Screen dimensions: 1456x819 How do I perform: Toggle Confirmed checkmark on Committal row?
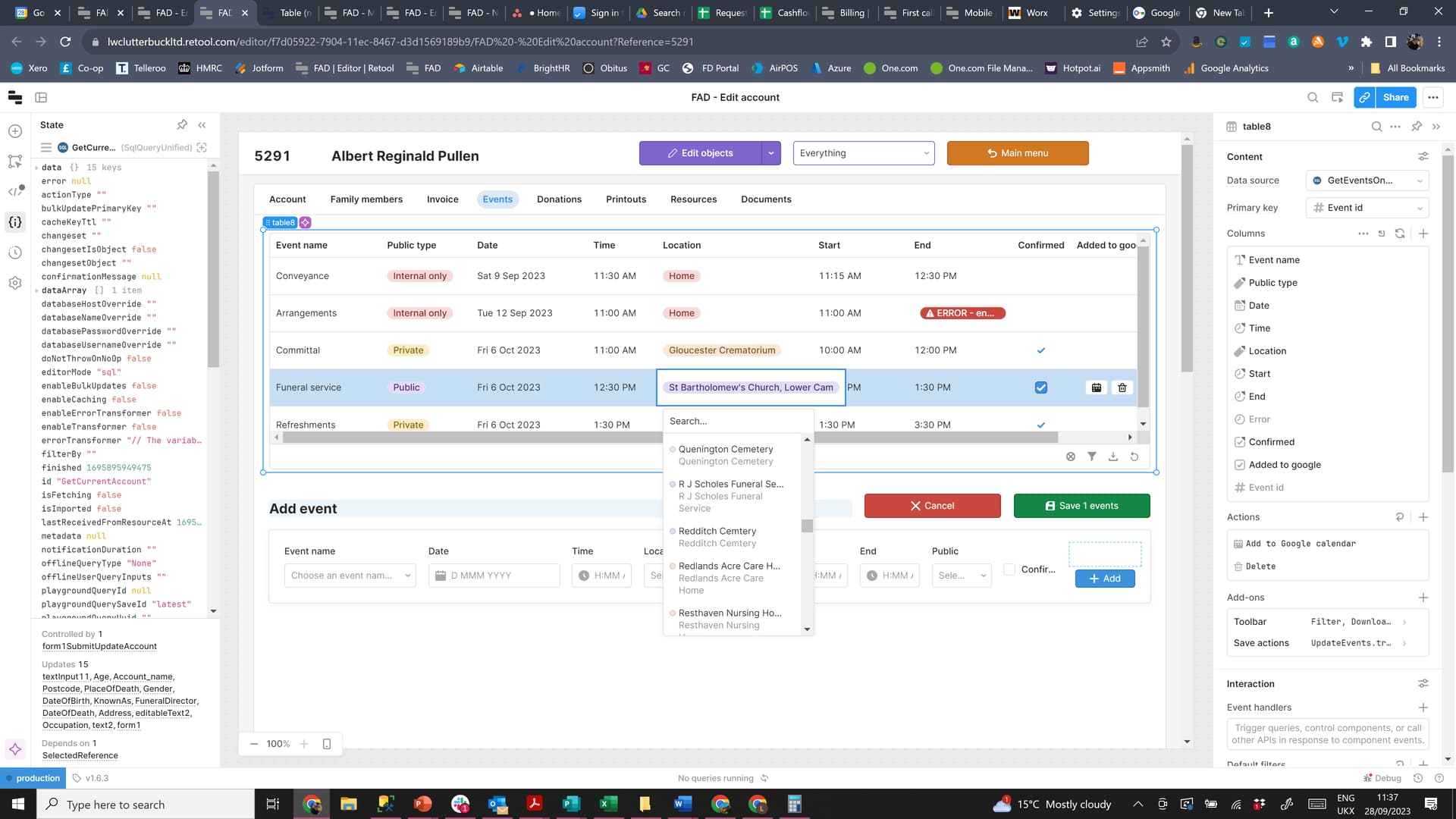click(x=1041, y=350)
